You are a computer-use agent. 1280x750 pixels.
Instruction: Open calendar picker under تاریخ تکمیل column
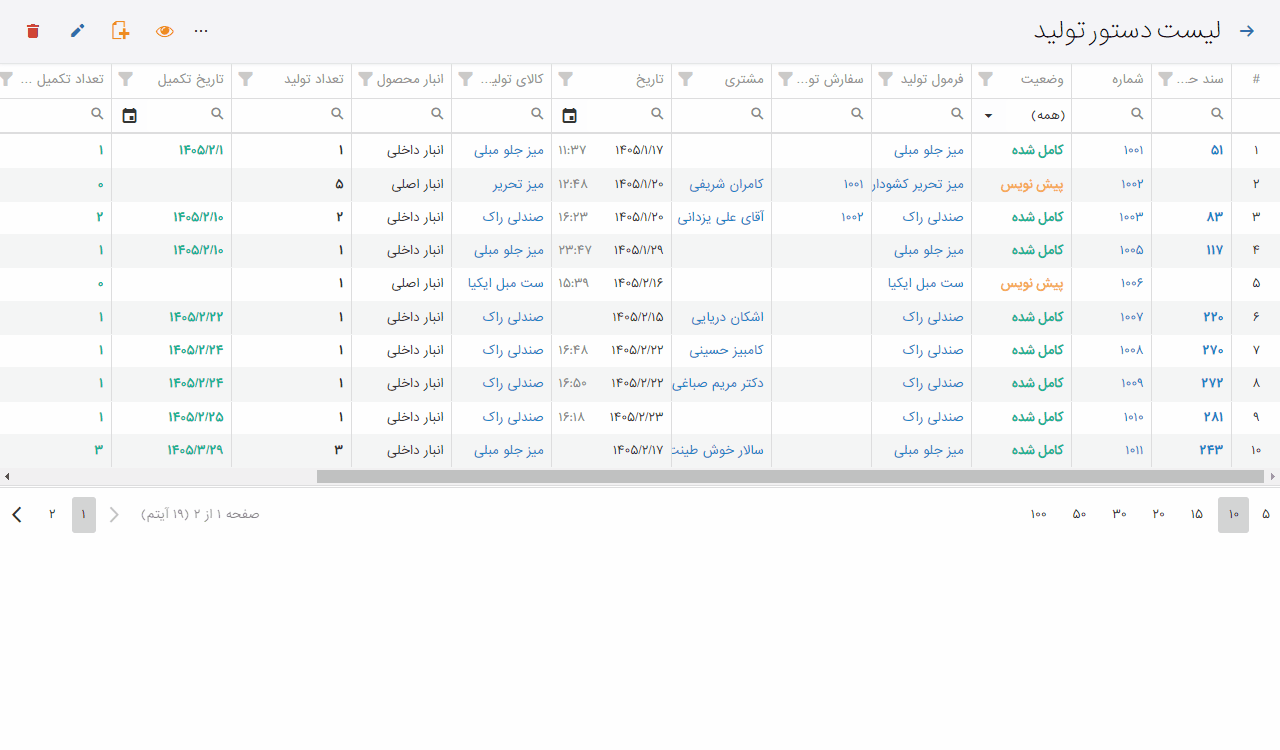(x=129, y=115)
